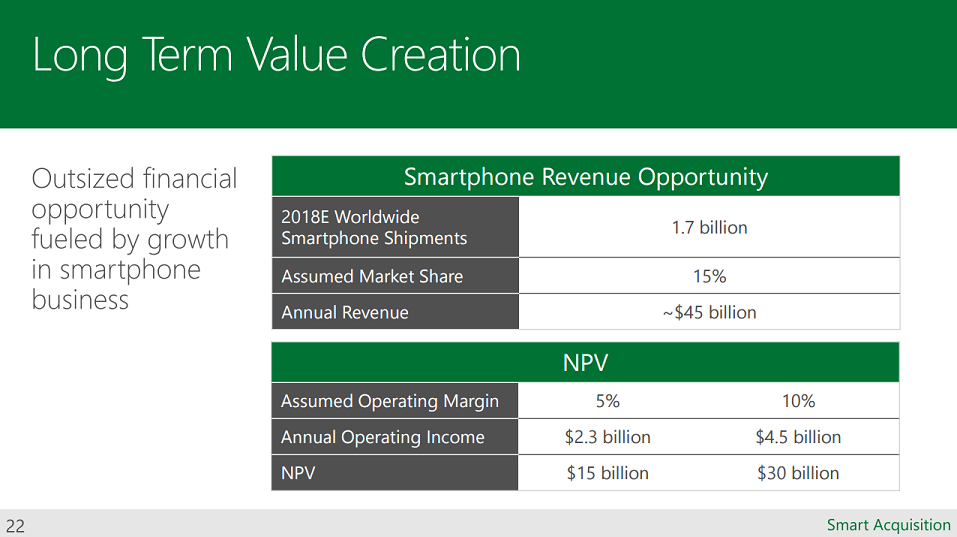Click the '15%' market share cell

(x=709, y=276)
